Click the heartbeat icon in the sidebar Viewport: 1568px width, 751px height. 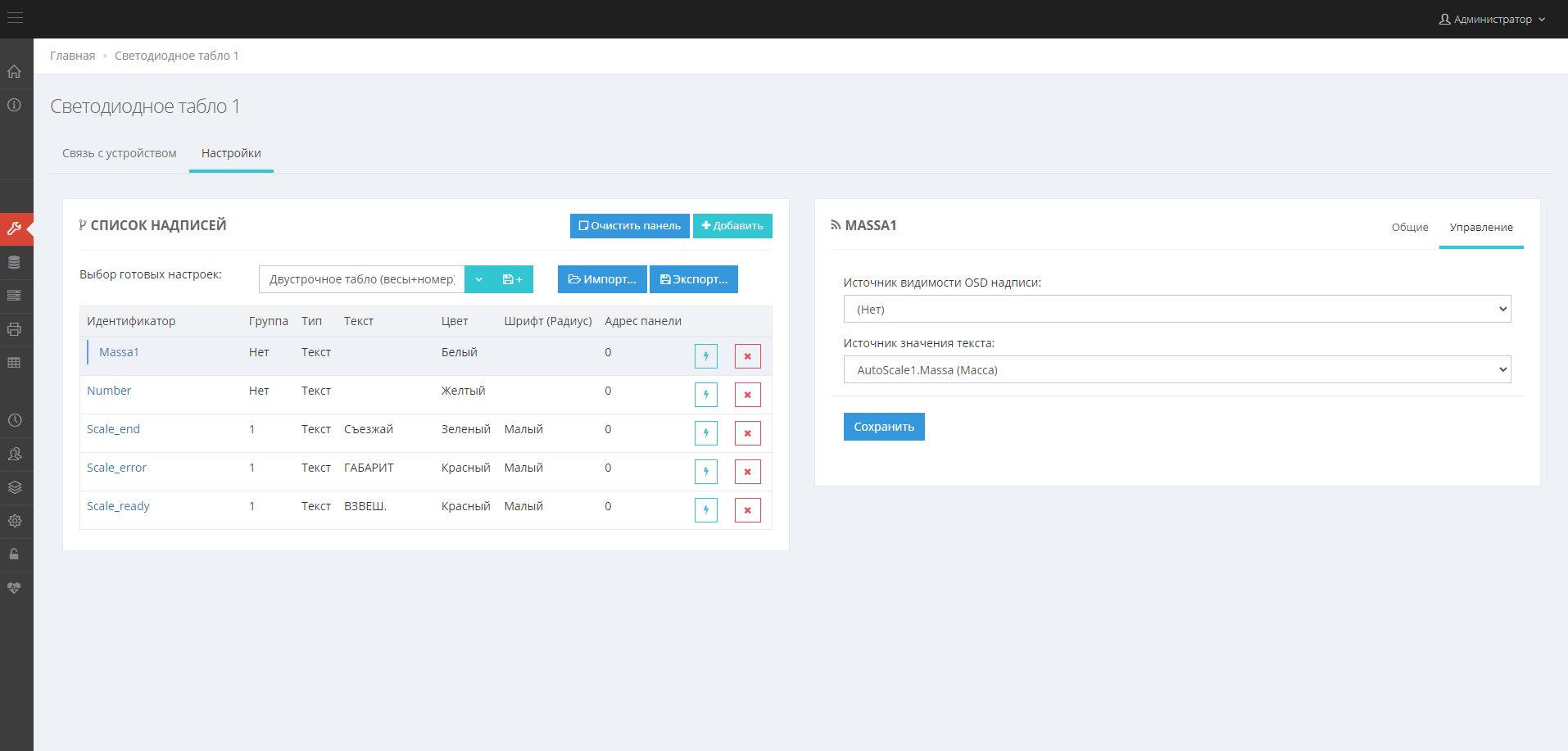14,588
